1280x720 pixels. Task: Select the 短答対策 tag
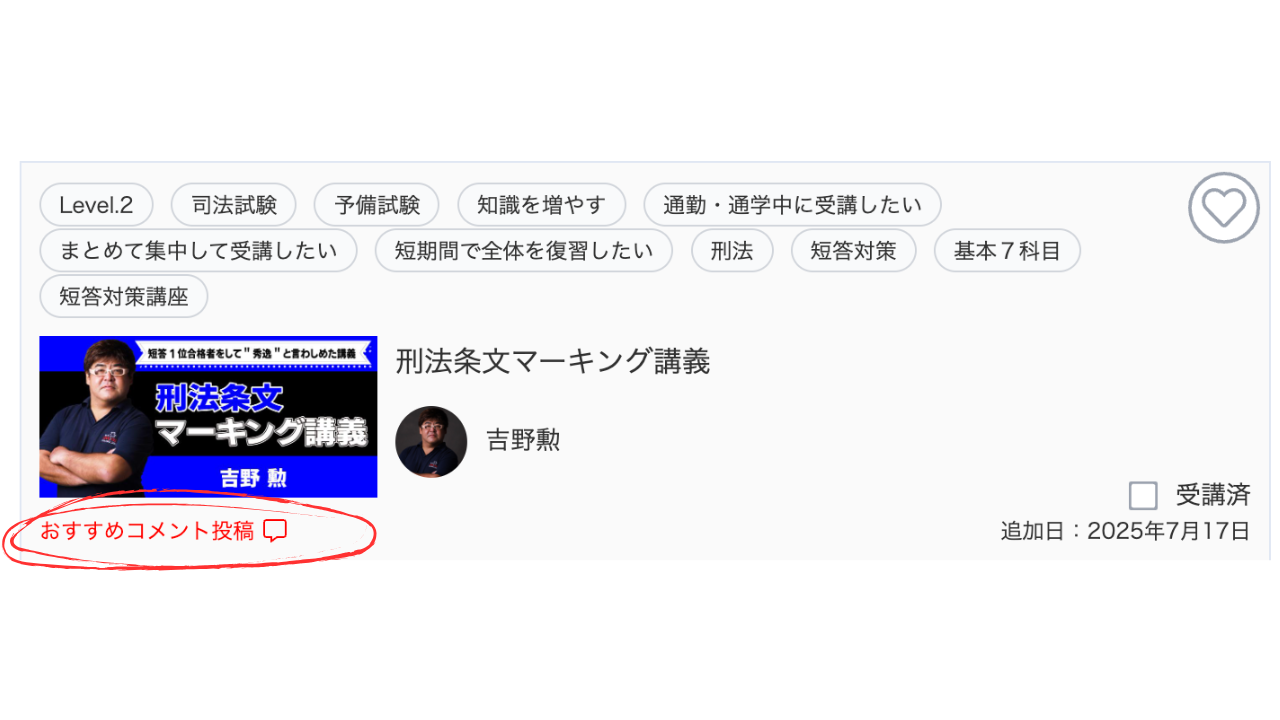point(853,251)
